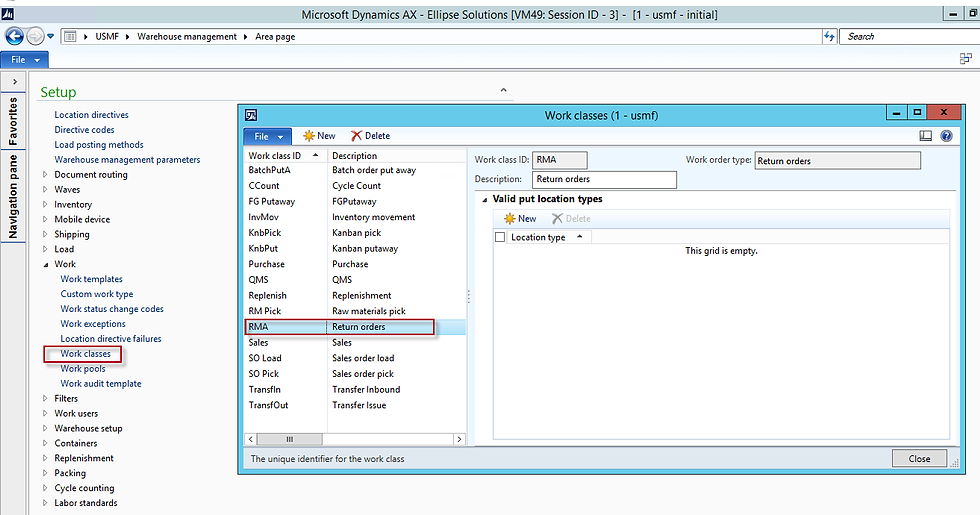Click New in Work classes toolbar
This screenshot has width=980, height=515.
tap(319, 136)
